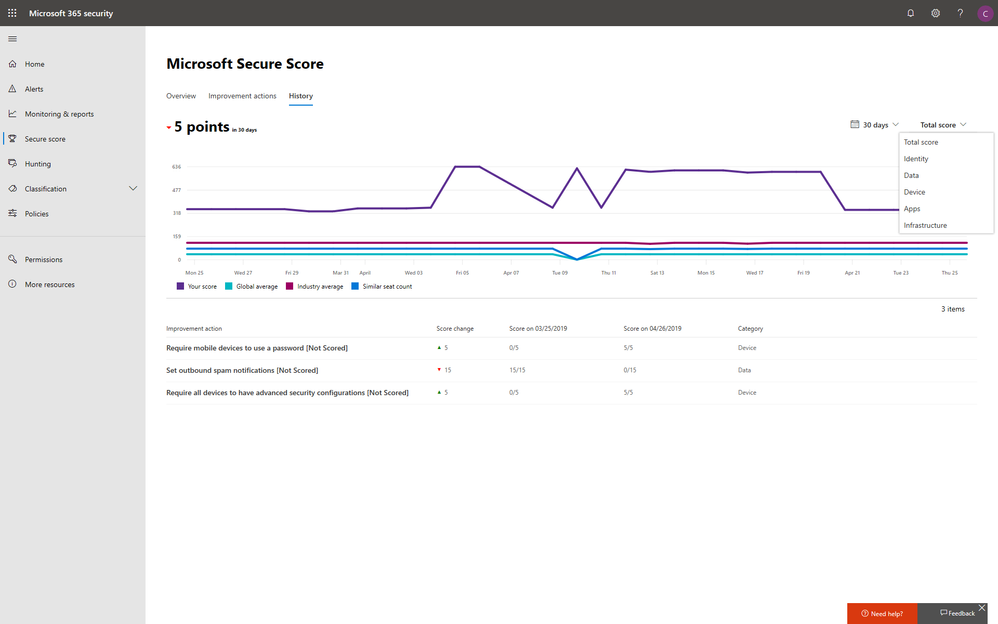Select Infrastructure from the dropdown list
This screenshot has width=998, height=624.
925,225
